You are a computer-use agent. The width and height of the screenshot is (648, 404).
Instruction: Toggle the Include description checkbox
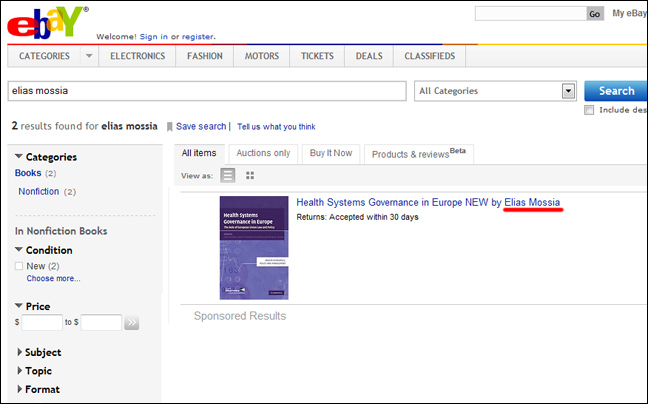[x=590, y=110]
